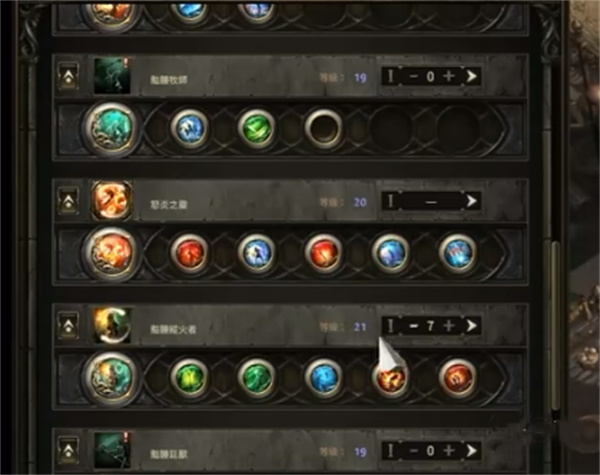Collapse the 骷髏牧師 skill group chevron
This screenshot has height=475, width=600.
pos(69,76)
